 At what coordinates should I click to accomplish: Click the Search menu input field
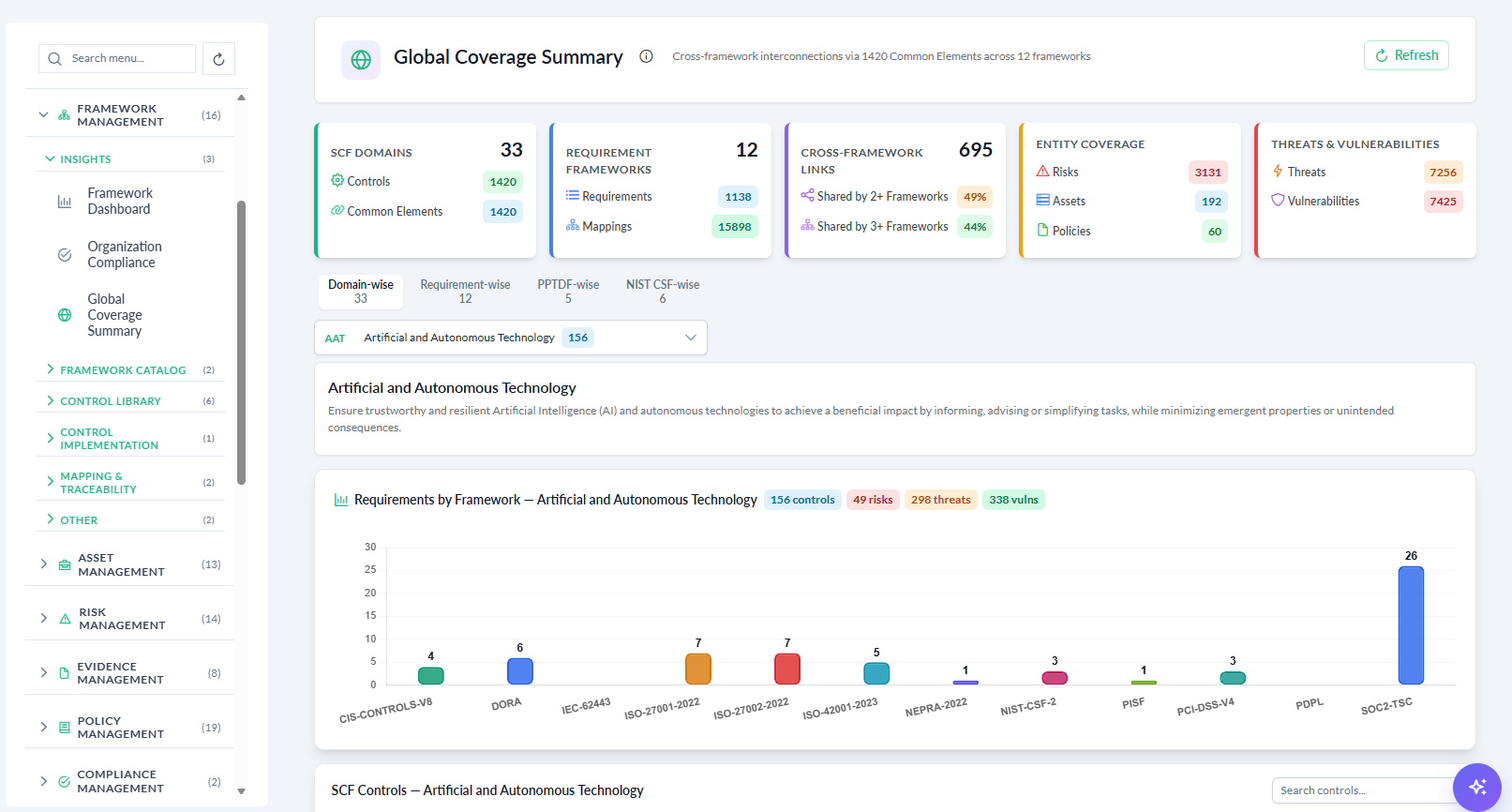tap(117, 58)
